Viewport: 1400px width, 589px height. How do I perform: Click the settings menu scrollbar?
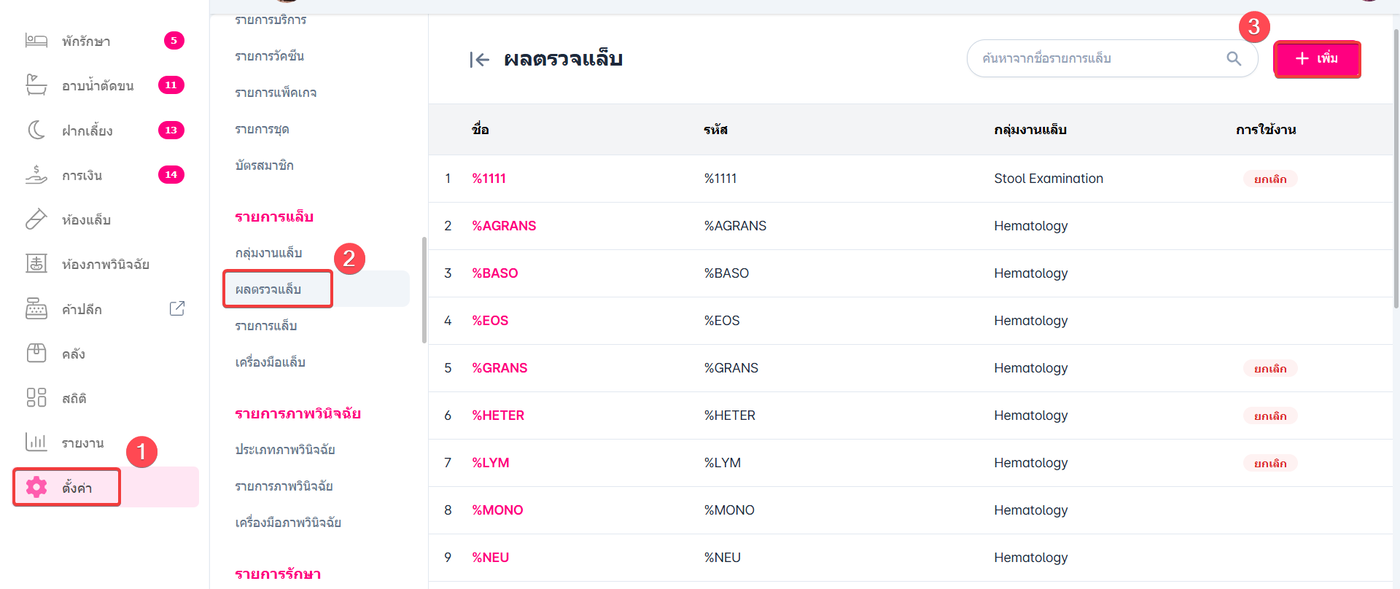pyautogui.click(x=424, y=290)
